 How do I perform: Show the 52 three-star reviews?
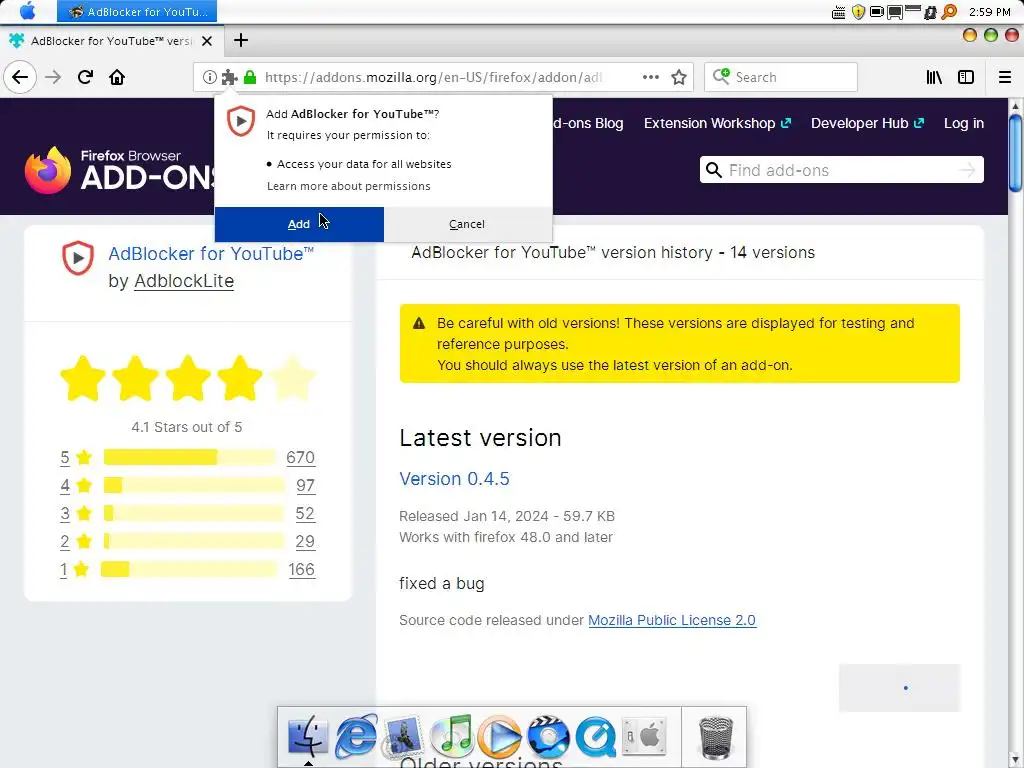coord(305,513)
